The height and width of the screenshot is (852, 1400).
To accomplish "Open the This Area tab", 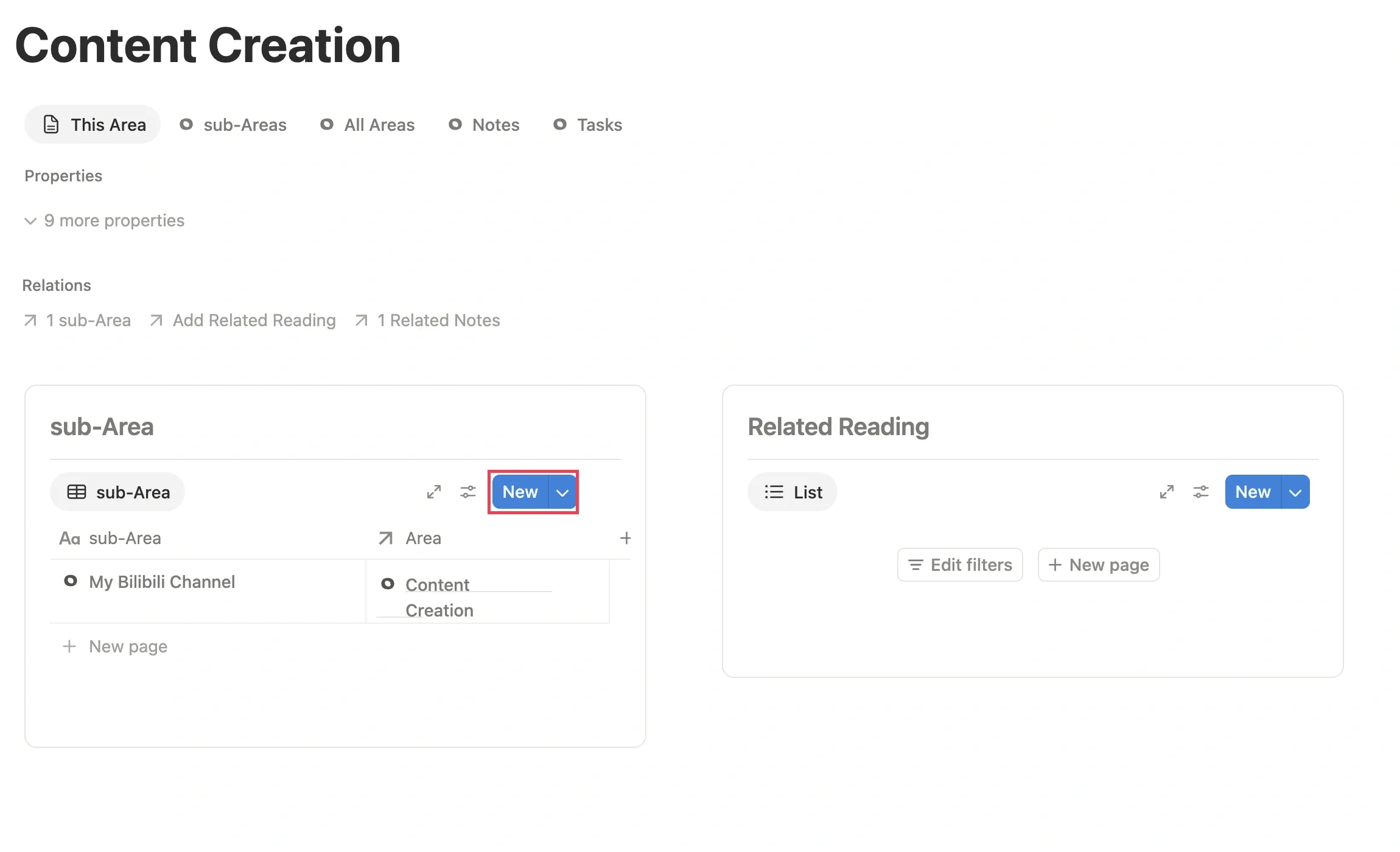I will tap(93, 125).
